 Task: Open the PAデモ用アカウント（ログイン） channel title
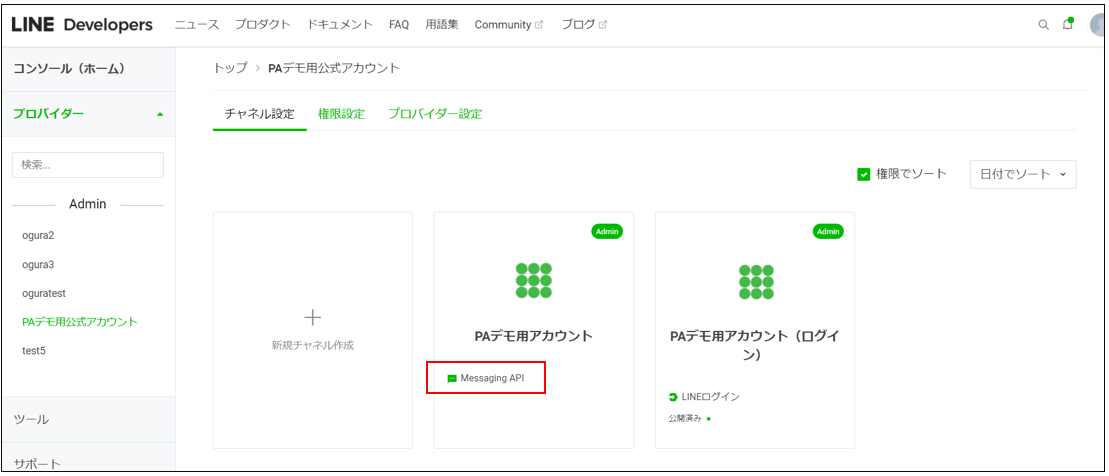coord(755,346)
